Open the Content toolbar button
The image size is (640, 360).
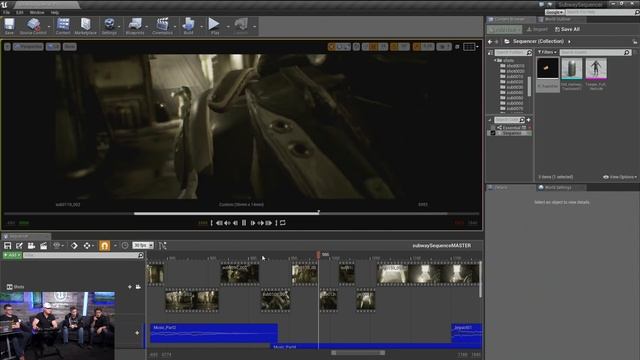point(63,26)
